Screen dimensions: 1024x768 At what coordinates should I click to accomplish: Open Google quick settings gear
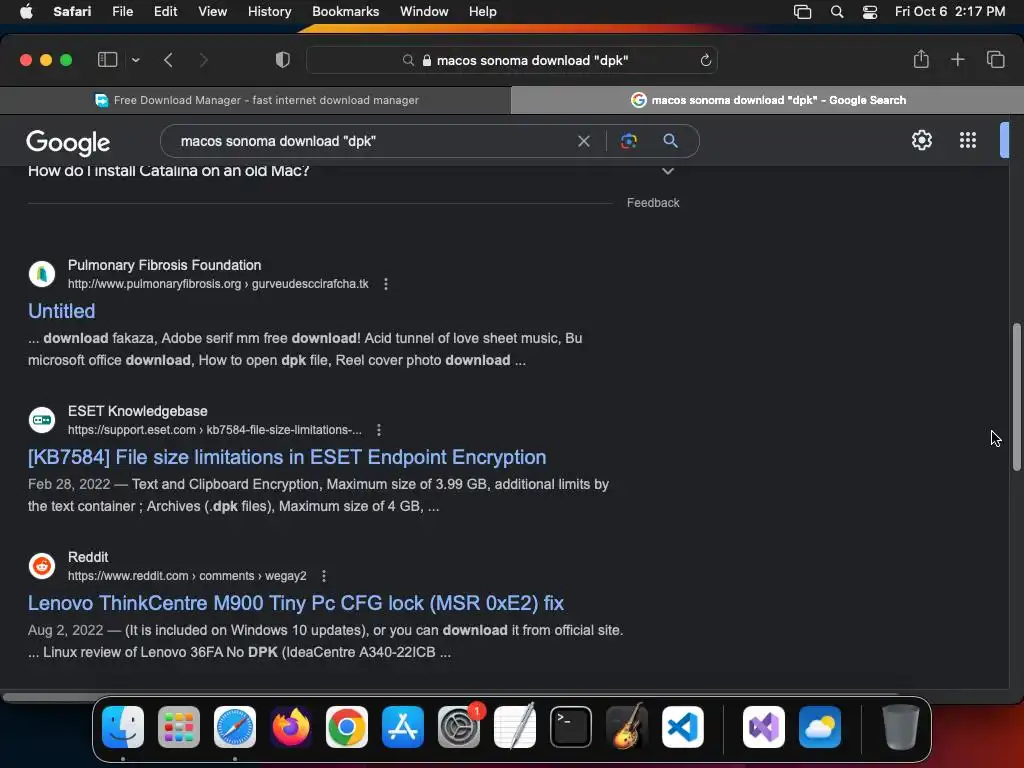[x=921, y=140]
